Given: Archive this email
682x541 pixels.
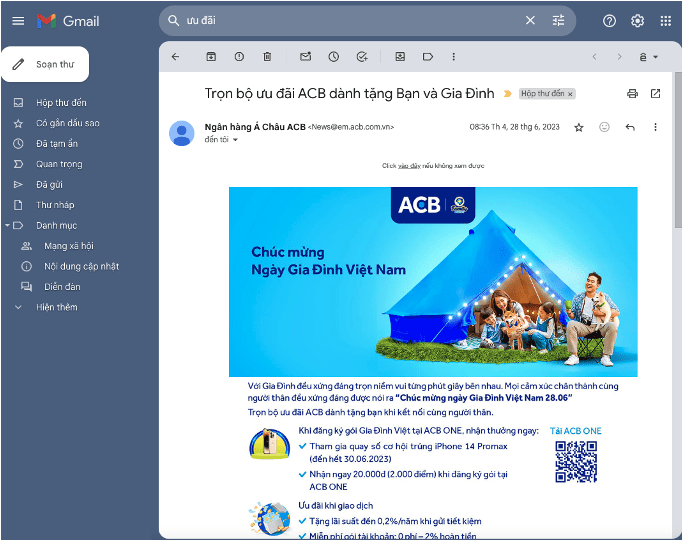Looking at the screenshot, I should 211,57.
